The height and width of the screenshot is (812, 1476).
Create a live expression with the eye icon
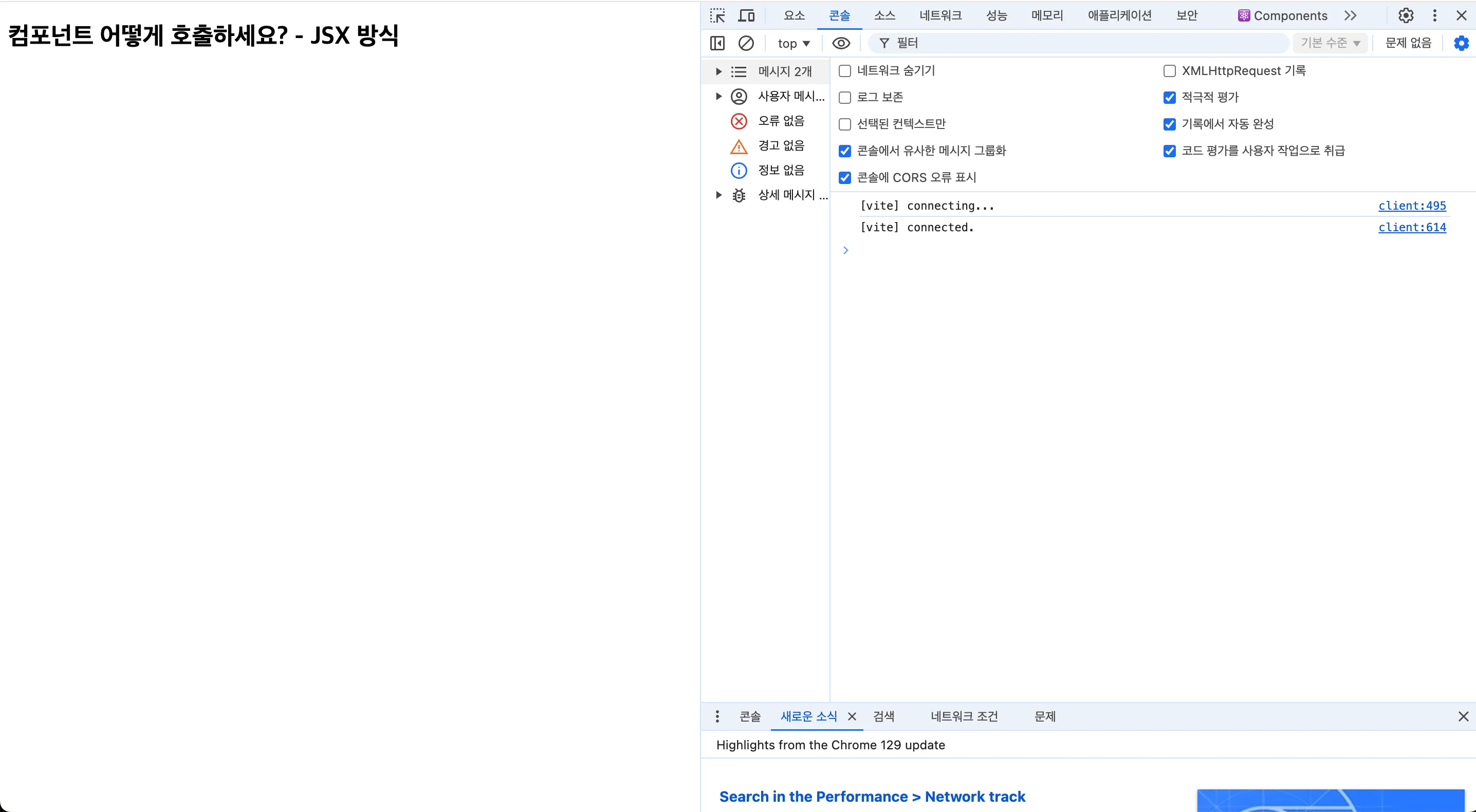pyautogui.click(x=841, y=43)
